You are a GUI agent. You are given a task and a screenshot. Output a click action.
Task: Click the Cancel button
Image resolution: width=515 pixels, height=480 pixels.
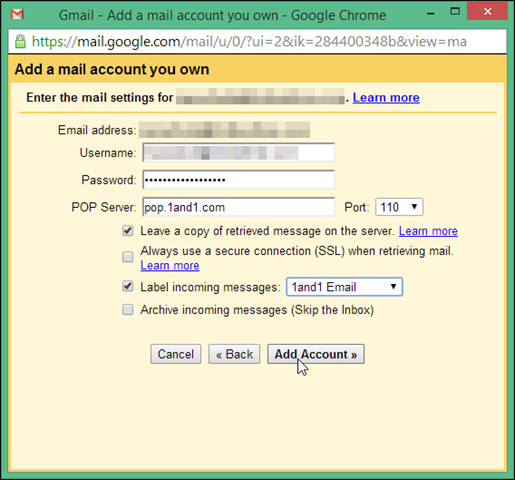tap(176, 354)
